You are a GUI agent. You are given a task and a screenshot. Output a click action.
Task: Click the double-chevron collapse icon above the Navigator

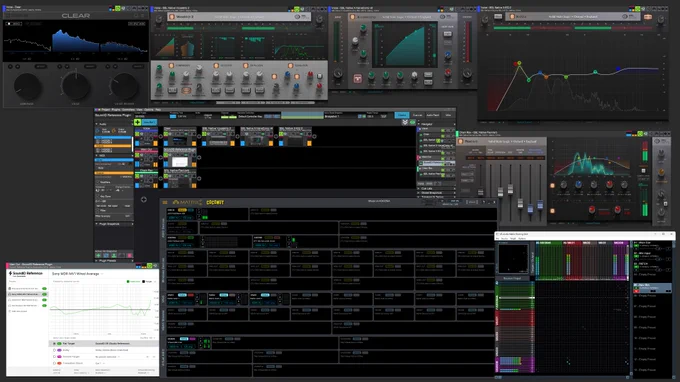[405, 122]
